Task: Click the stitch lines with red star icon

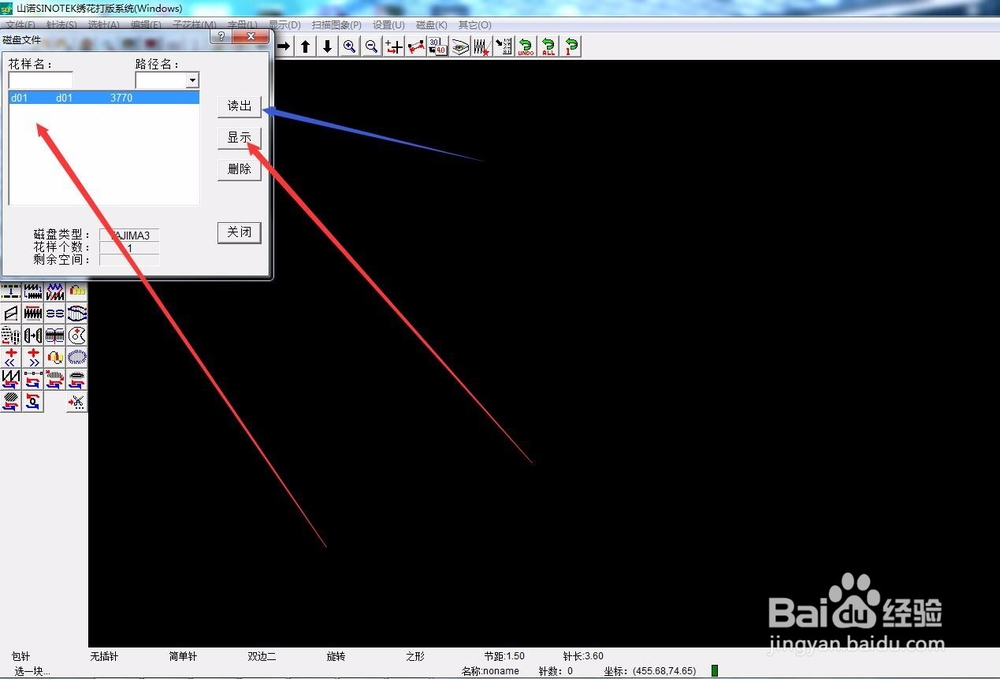Action: pyautogui.click(x=482, y=47)
